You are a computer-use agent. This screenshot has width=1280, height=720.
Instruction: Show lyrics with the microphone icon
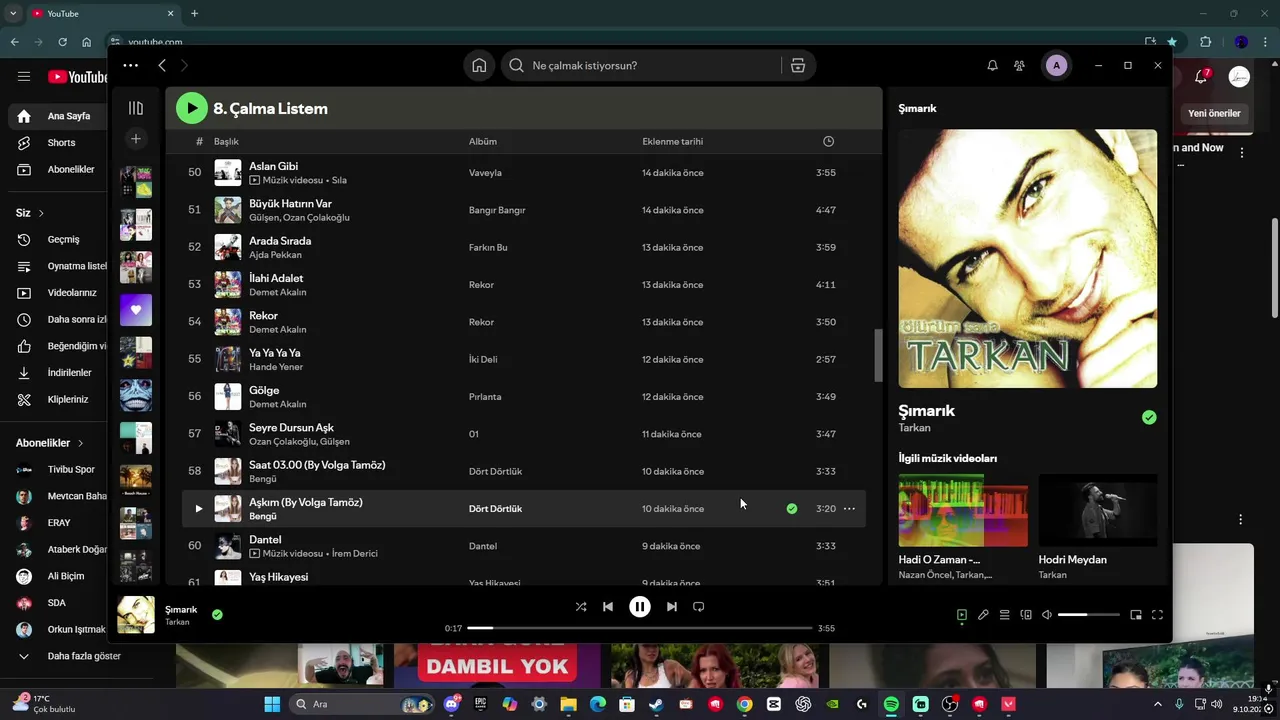983,615
